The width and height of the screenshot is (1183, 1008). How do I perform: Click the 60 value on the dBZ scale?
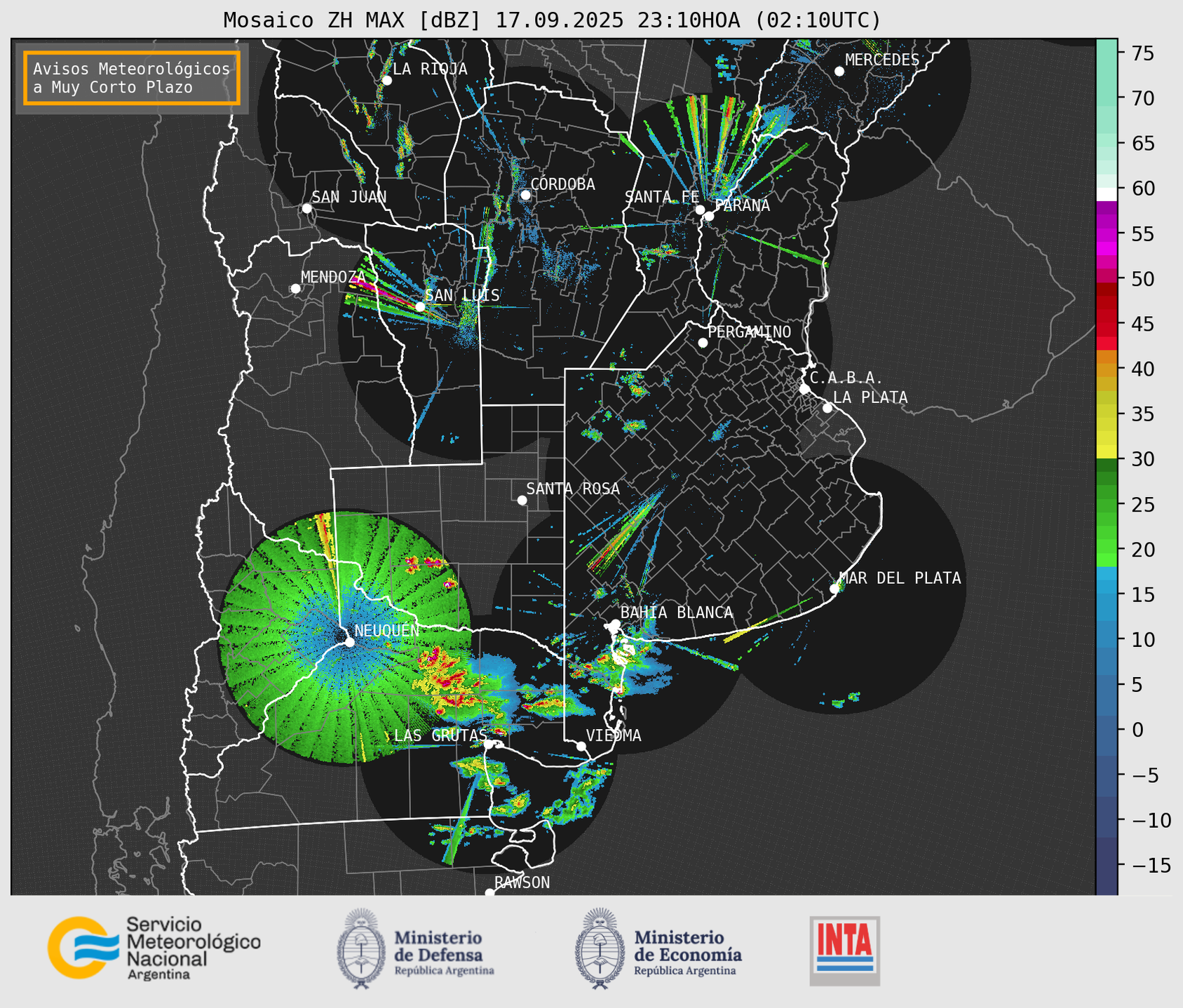coord(1142,189)
